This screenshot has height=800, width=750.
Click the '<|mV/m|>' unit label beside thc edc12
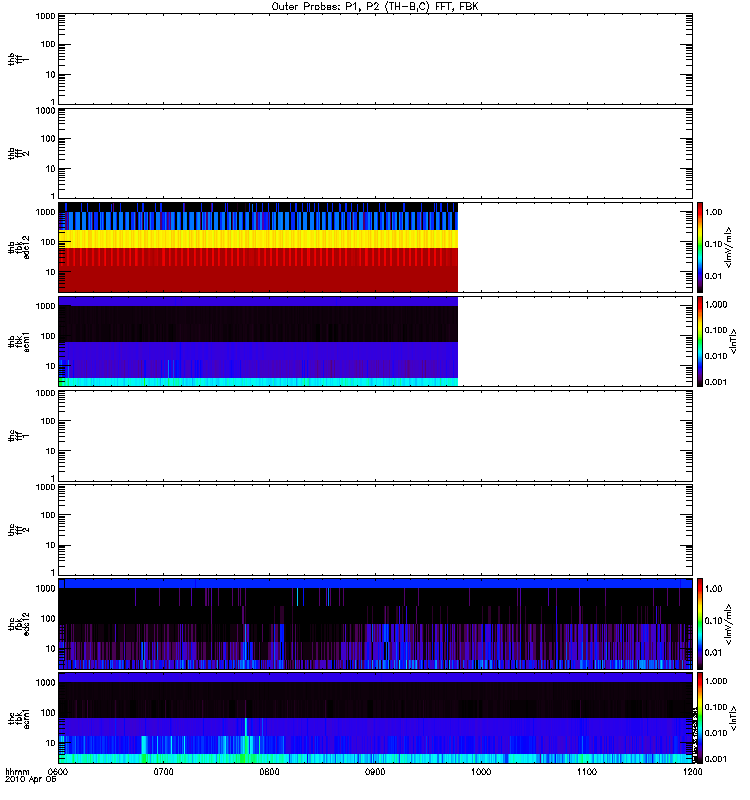click(729, 624)
